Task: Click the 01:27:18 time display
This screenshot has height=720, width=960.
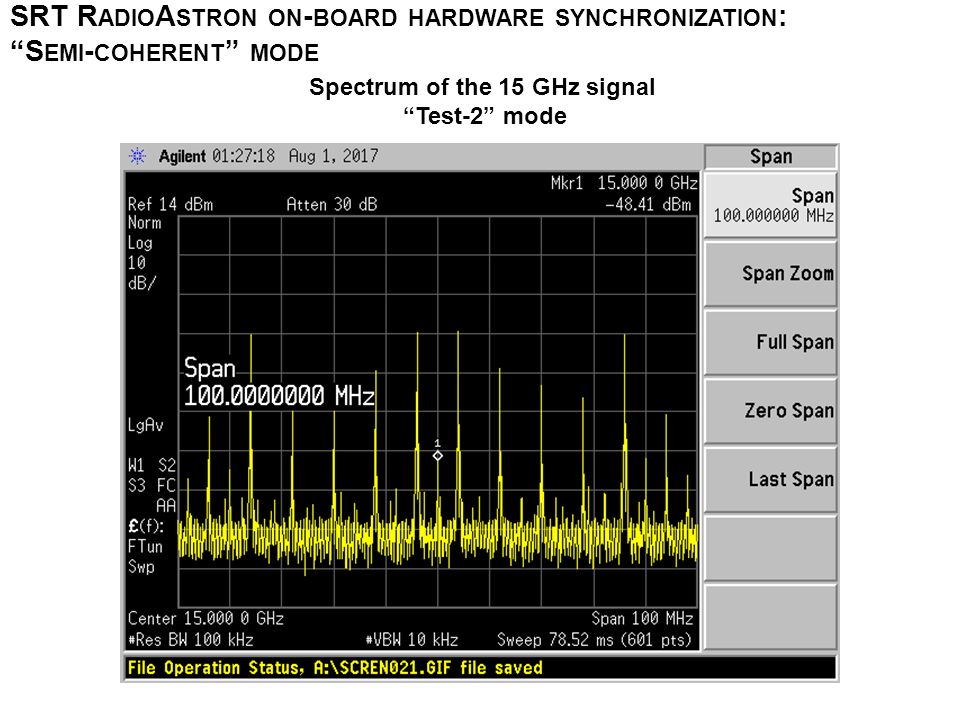Action: (x=244, y=156)
